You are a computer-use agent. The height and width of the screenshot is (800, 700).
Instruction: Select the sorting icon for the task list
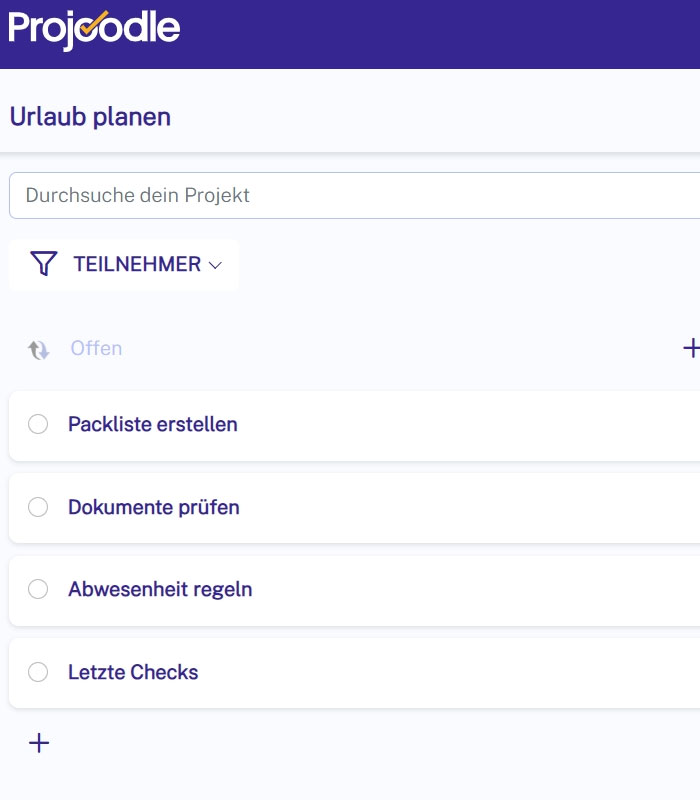pyautogui.click(x=36, y=348)
